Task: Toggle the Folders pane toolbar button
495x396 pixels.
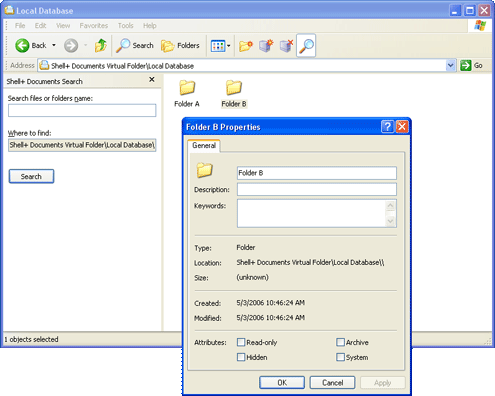Action: coord(180,45)
